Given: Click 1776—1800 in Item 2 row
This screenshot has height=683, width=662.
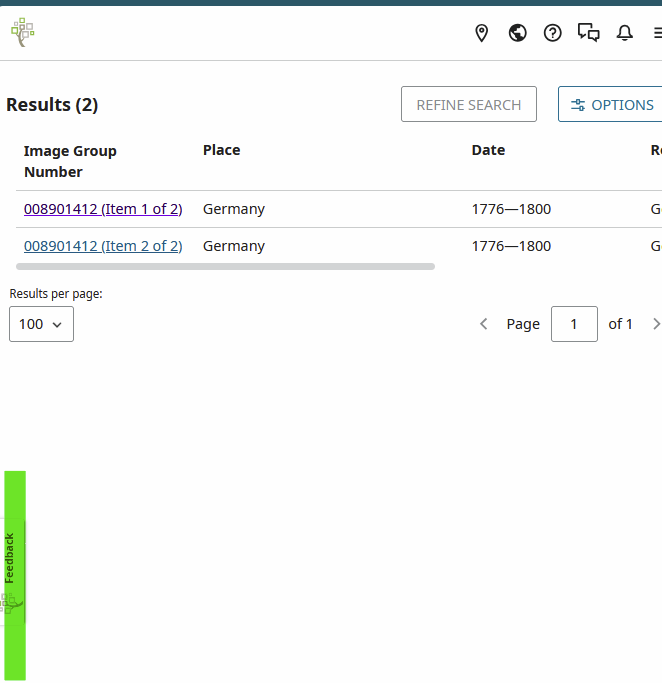Looking at the screenshot, I should coord(511,246).
